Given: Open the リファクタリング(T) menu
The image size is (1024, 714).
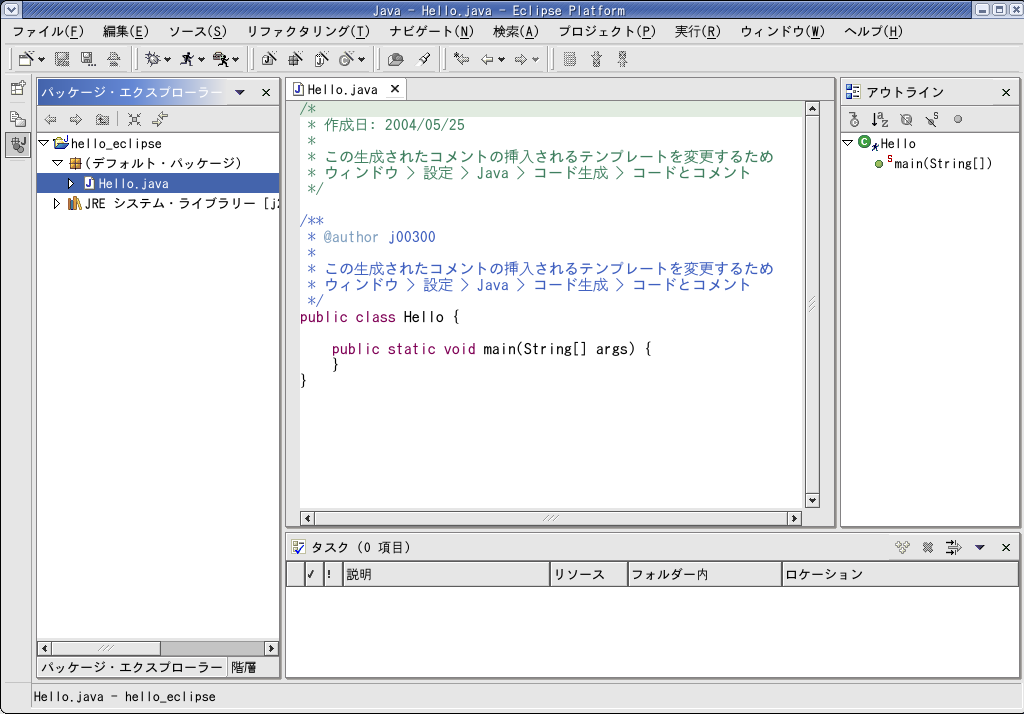Looking at the screenshot, I should click(308, 31).
